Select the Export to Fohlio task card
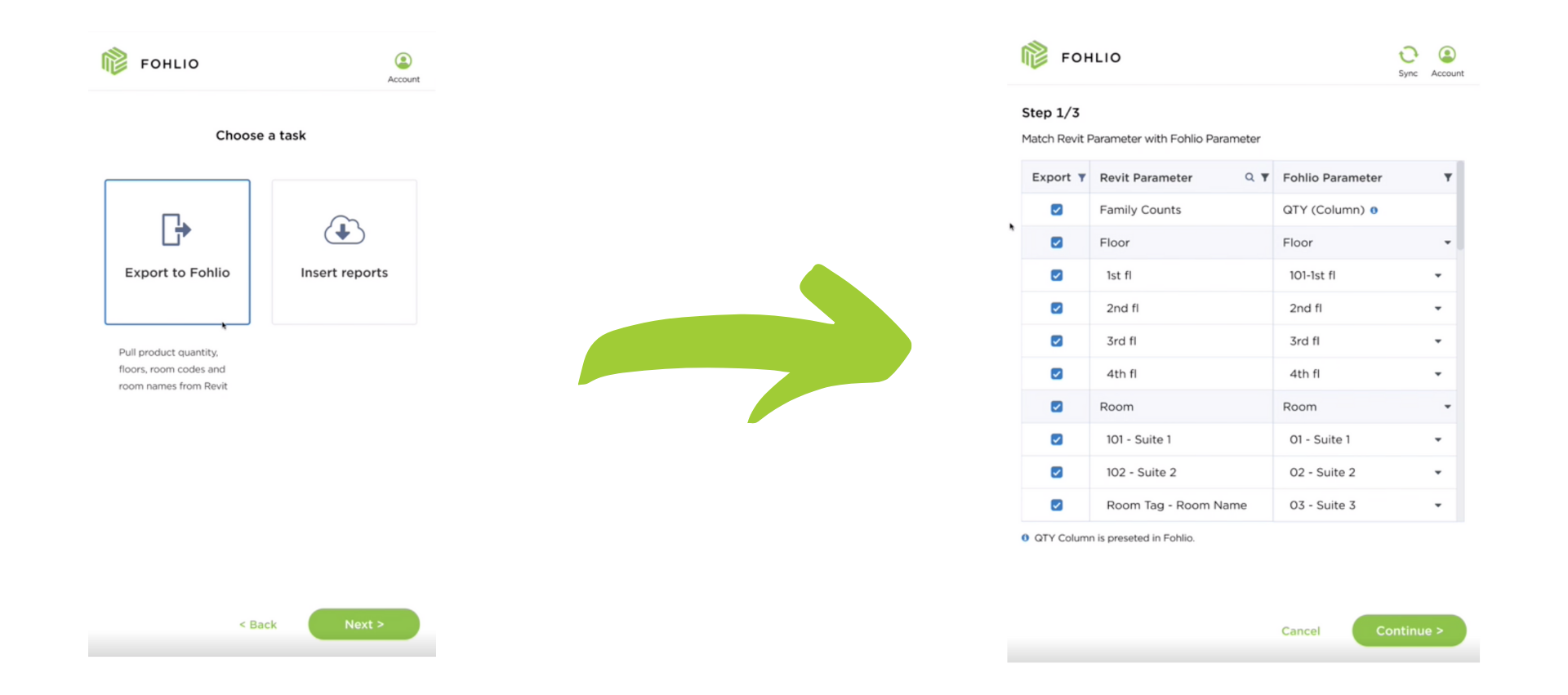1568x695 pixels. pos(177,252)
